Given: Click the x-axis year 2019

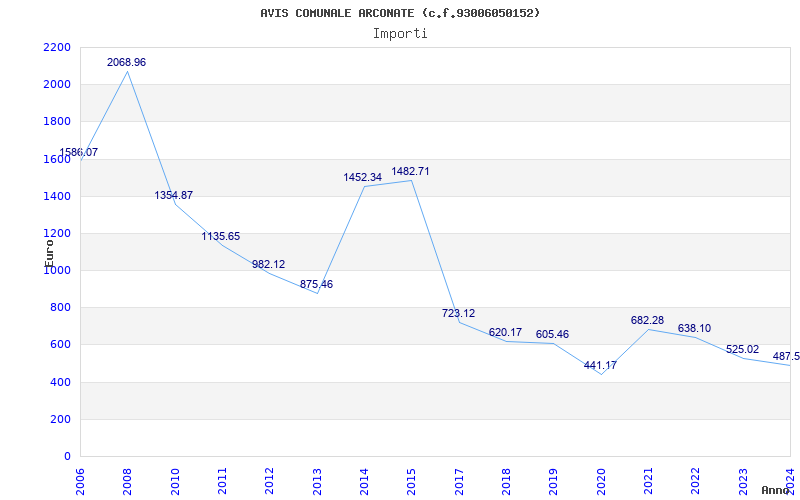Looking at the screenshot, I should pos(554,481).
